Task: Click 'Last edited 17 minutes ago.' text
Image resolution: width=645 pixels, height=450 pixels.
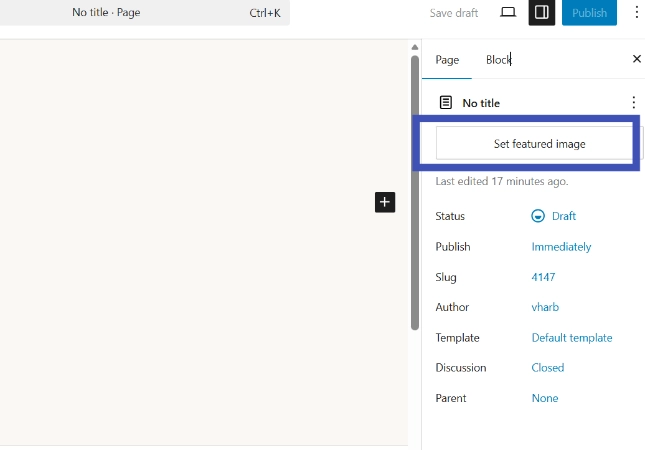Action: [x=501, y=181]
